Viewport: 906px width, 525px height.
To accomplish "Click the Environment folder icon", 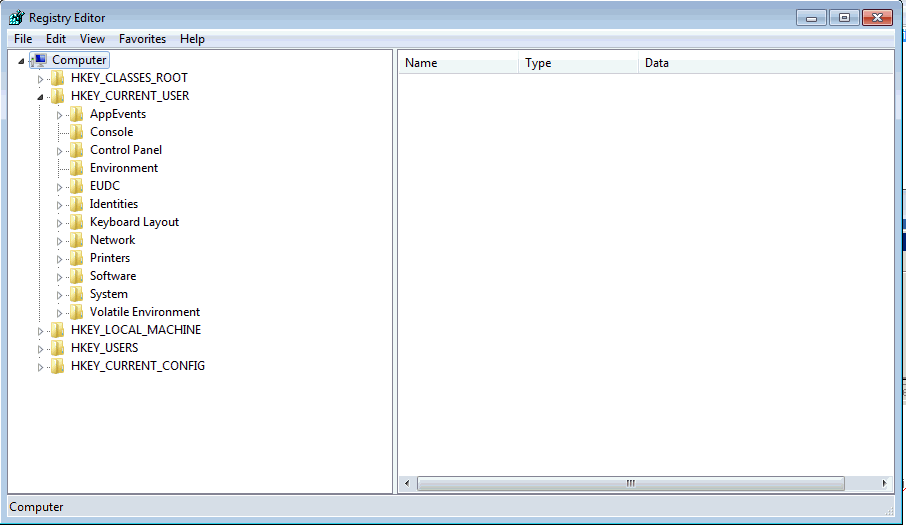I will 76,168.
